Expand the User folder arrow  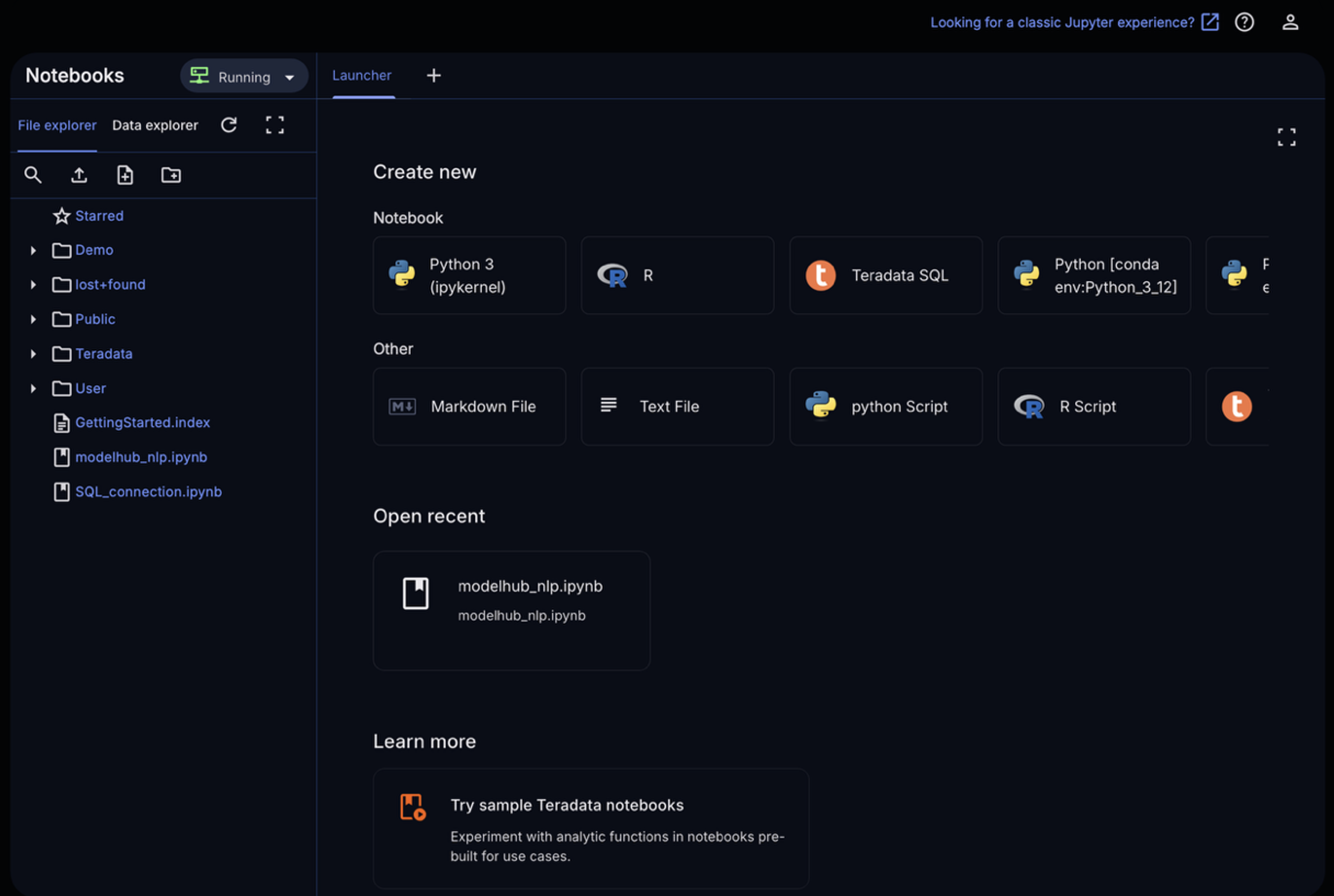click(33, 389)
